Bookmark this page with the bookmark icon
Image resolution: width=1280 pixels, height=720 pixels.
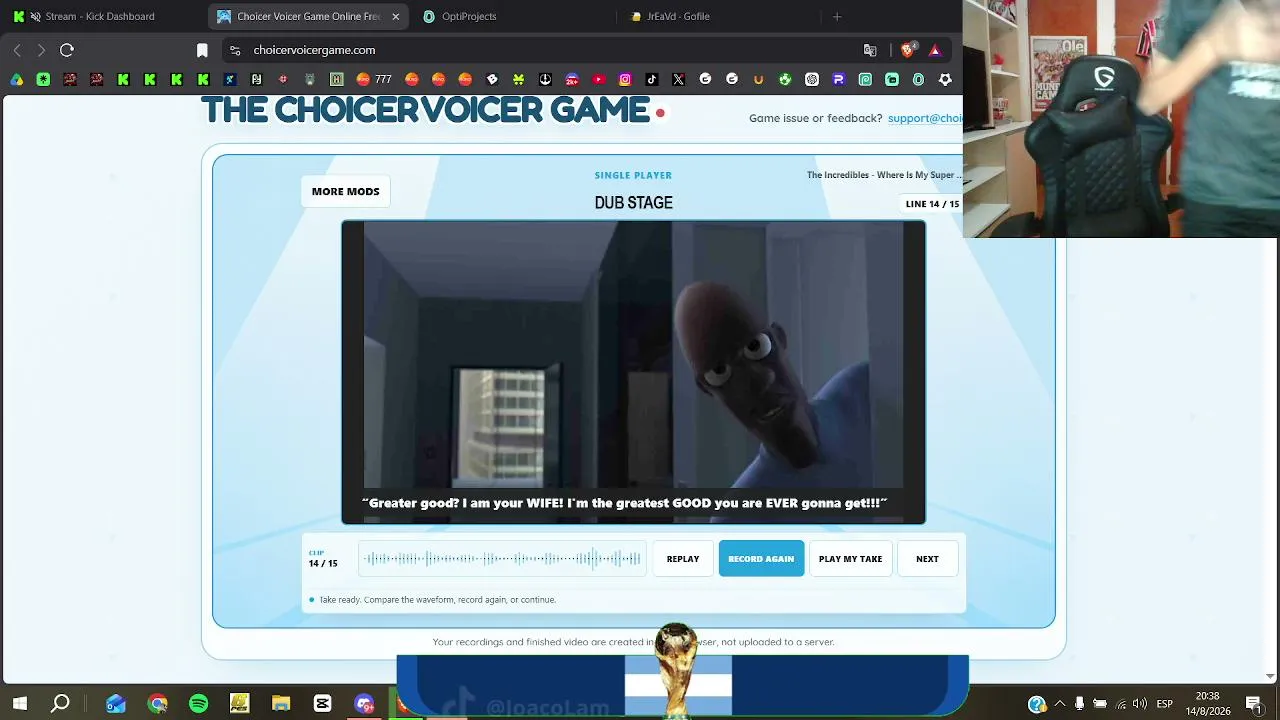(x=202, y=50)
